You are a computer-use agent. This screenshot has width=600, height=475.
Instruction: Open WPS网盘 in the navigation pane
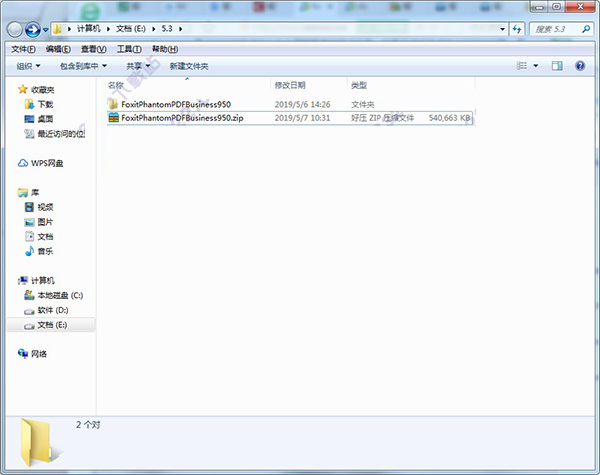click(47, 163)
